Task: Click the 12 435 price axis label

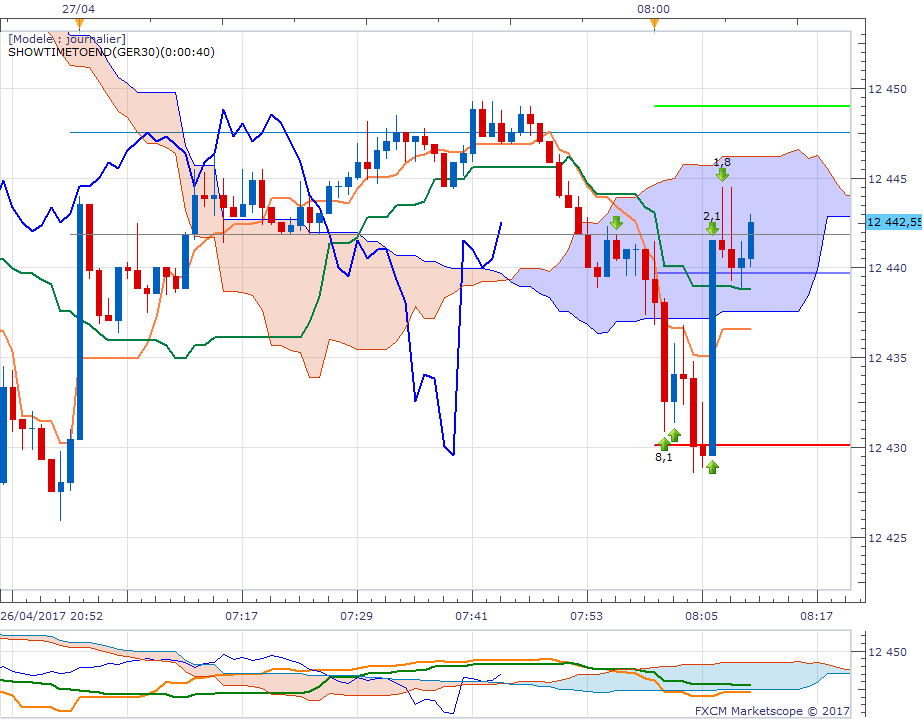Action: [x=887, y=358]
